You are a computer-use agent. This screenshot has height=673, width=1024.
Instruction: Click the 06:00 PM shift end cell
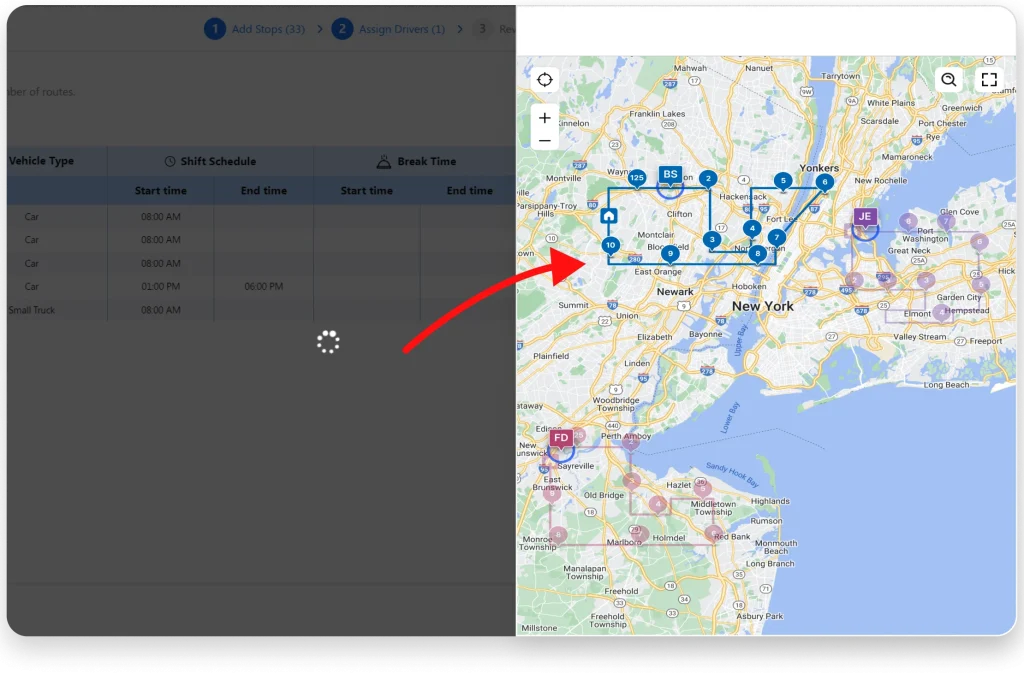(x=264, y=287)
